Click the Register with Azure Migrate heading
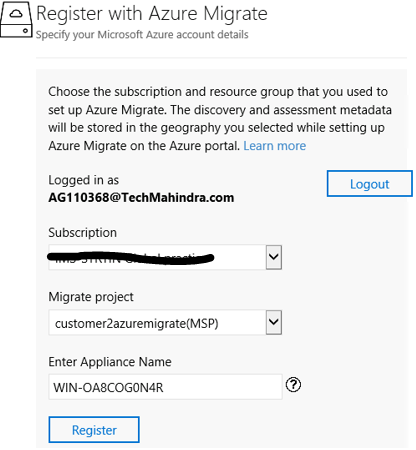 [152, 14]
